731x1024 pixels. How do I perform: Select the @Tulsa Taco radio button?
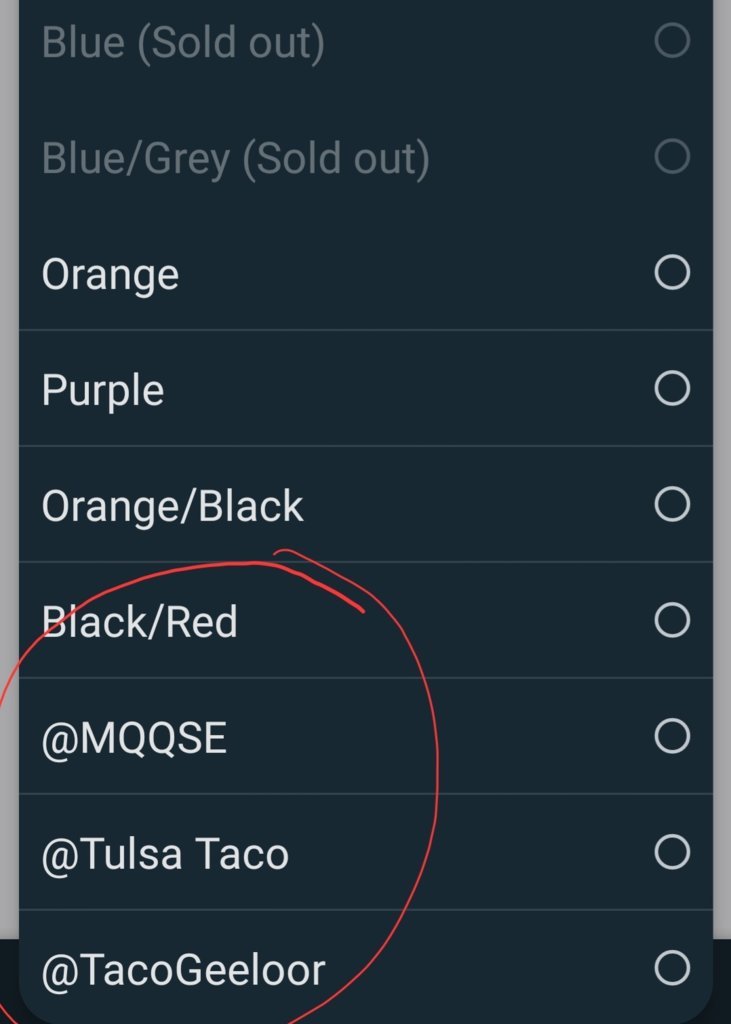pos(672,852)
